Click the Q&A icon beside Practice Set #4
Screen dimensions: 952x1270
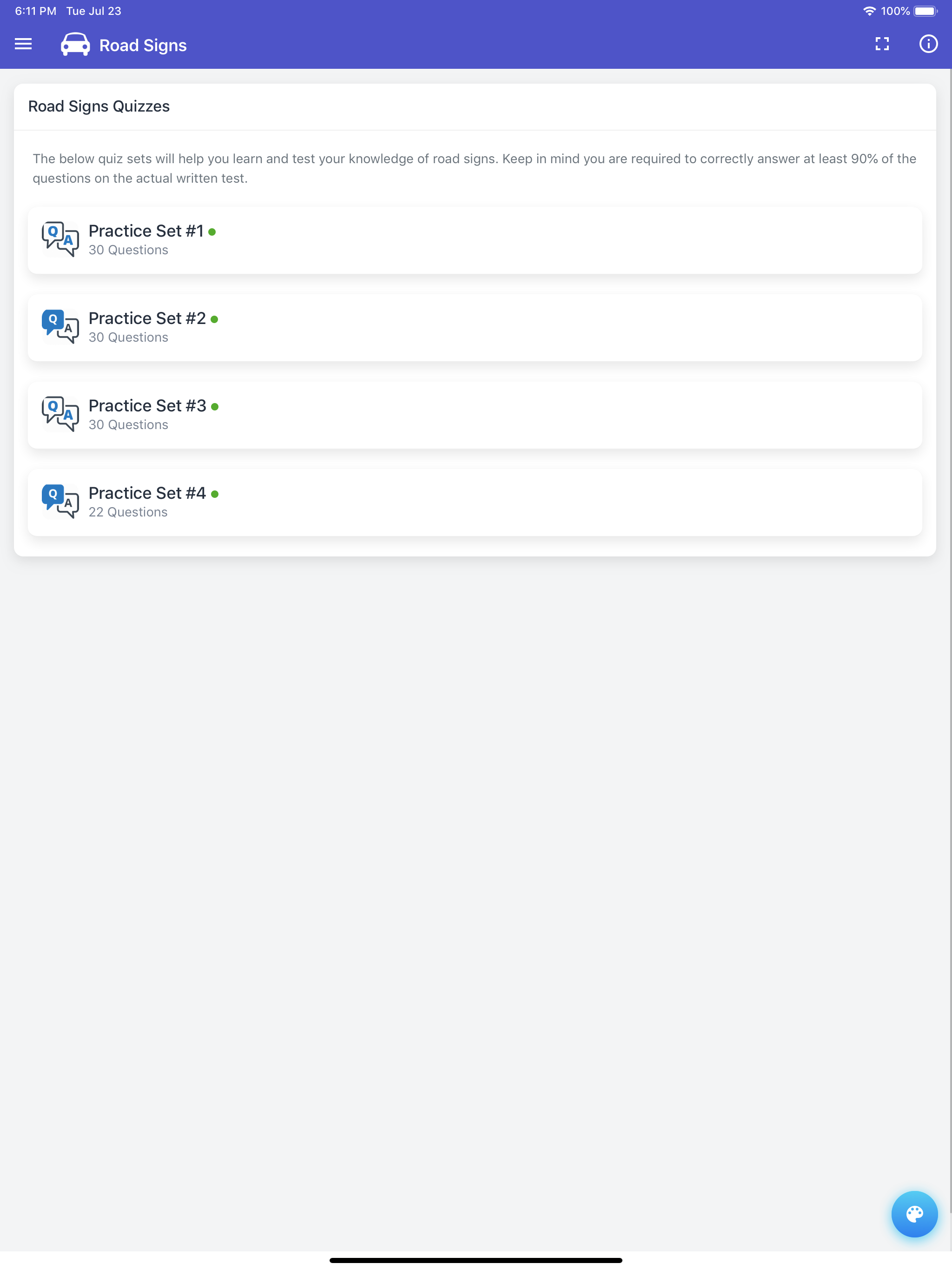60,501
